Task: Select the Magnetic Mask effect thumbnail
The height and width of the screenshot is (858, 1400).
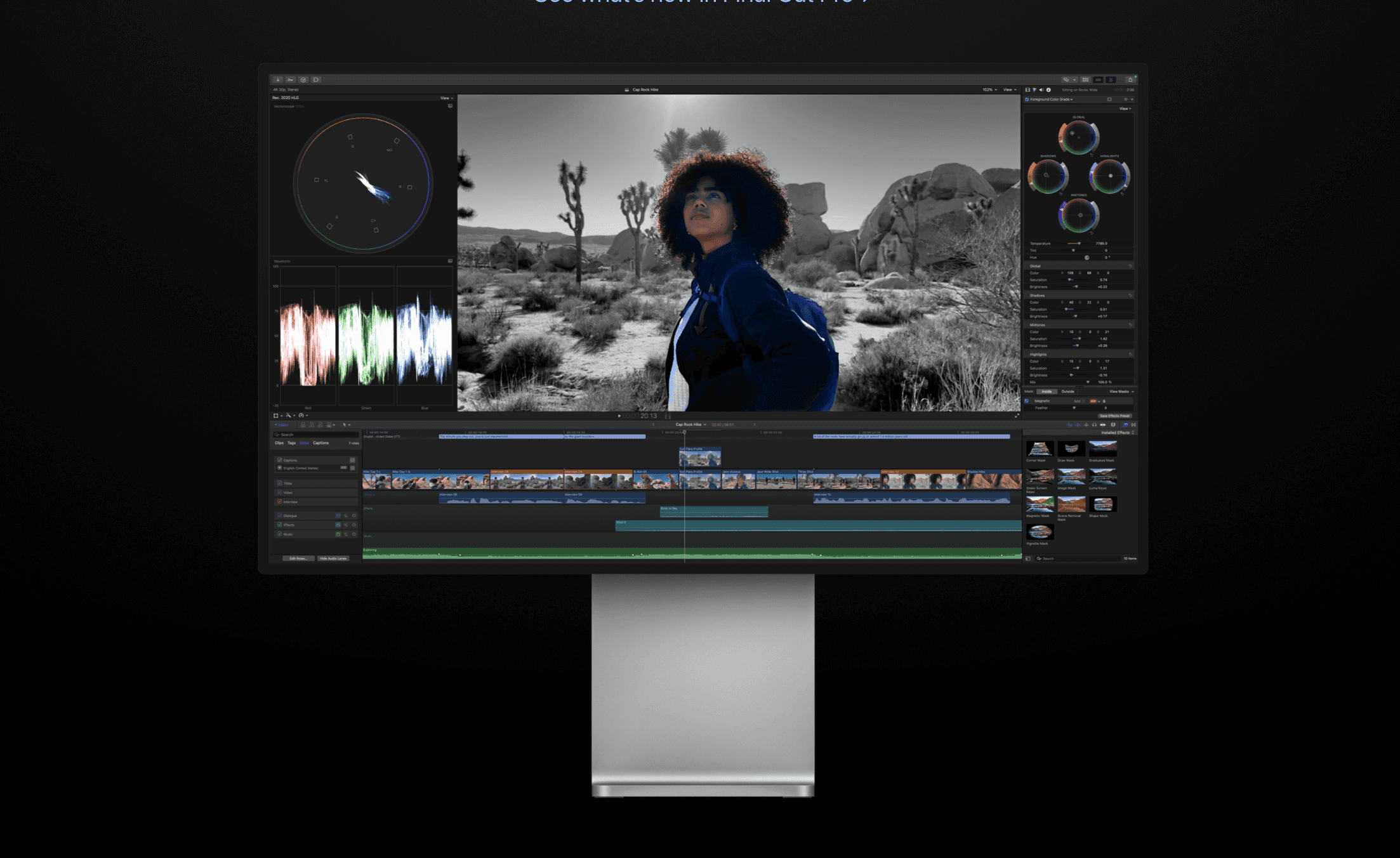Action: click(x=1040, y=505)
